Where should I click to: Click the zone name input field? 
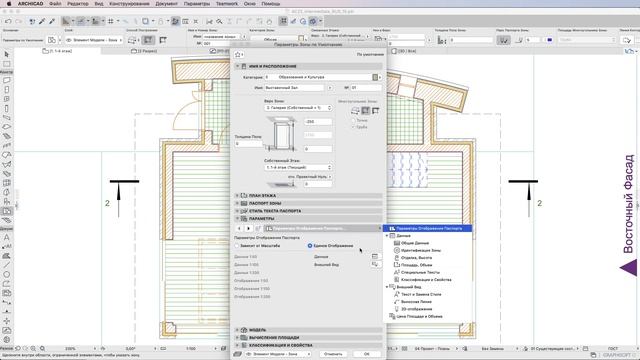(294, 88)
